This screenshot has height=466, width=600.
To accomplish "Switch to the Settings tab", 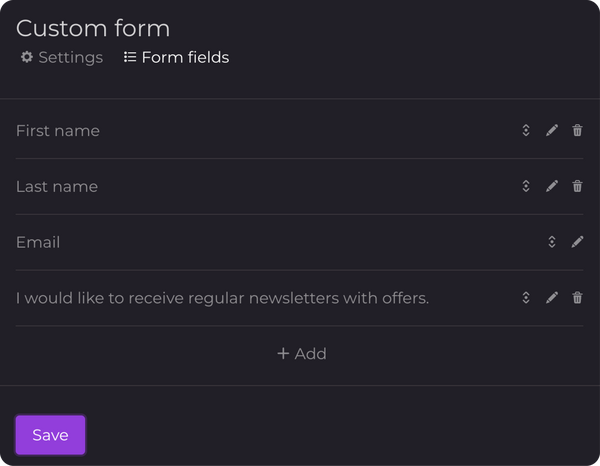I will point(62,58).
